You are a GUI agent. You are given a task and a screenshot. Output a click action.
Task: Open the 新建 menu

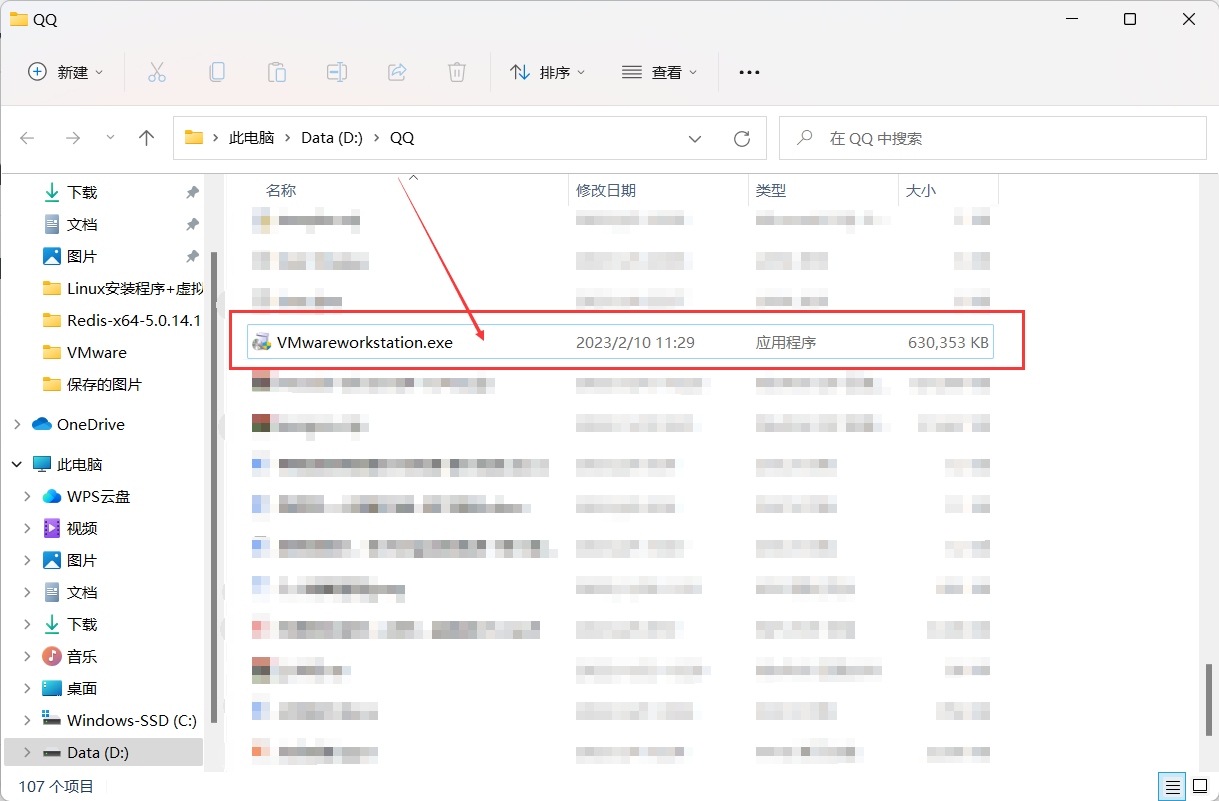tap(64, 71)
